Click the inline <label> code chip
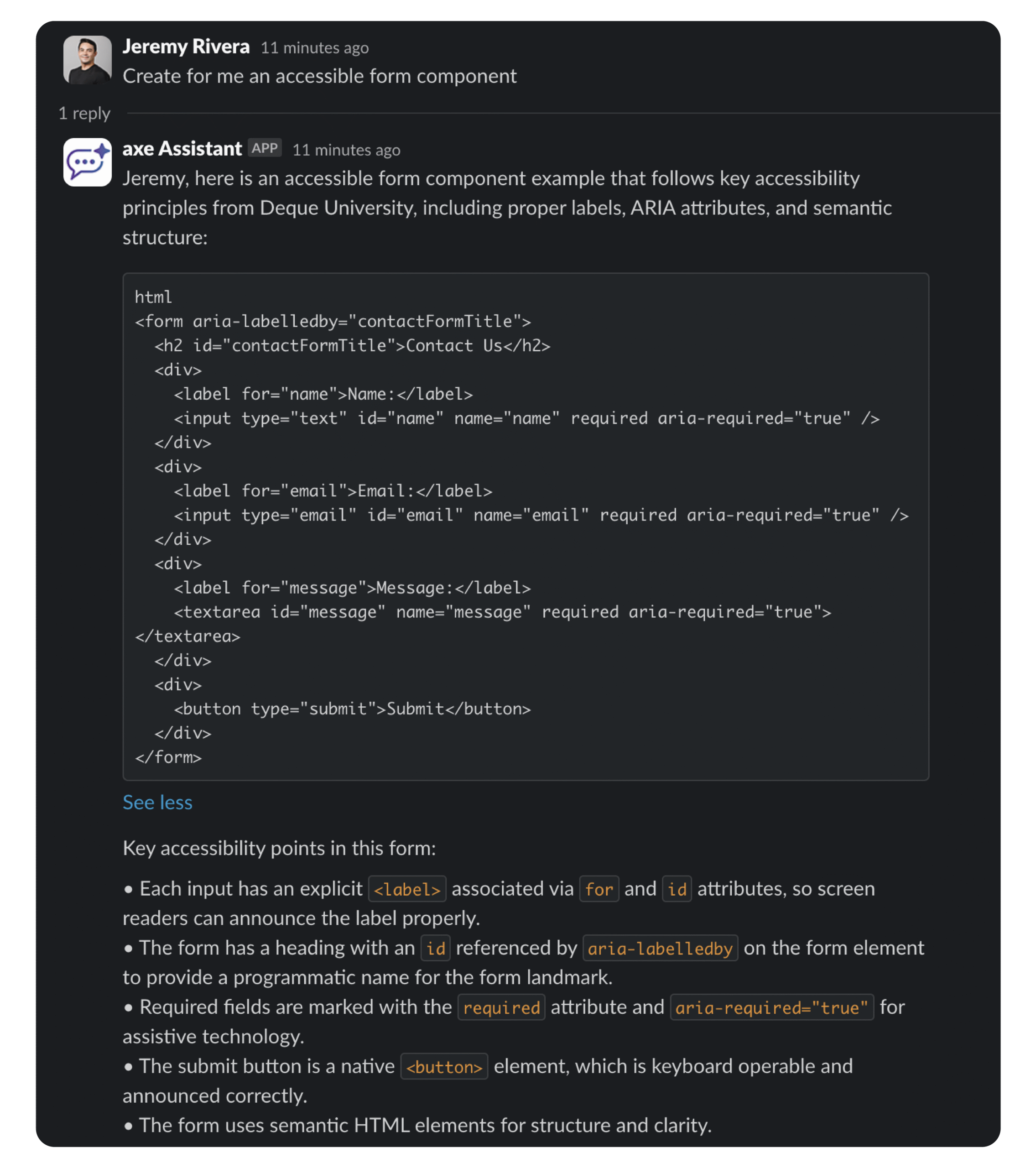This screenshot has height=1168, width=1036. click(407, 889)
